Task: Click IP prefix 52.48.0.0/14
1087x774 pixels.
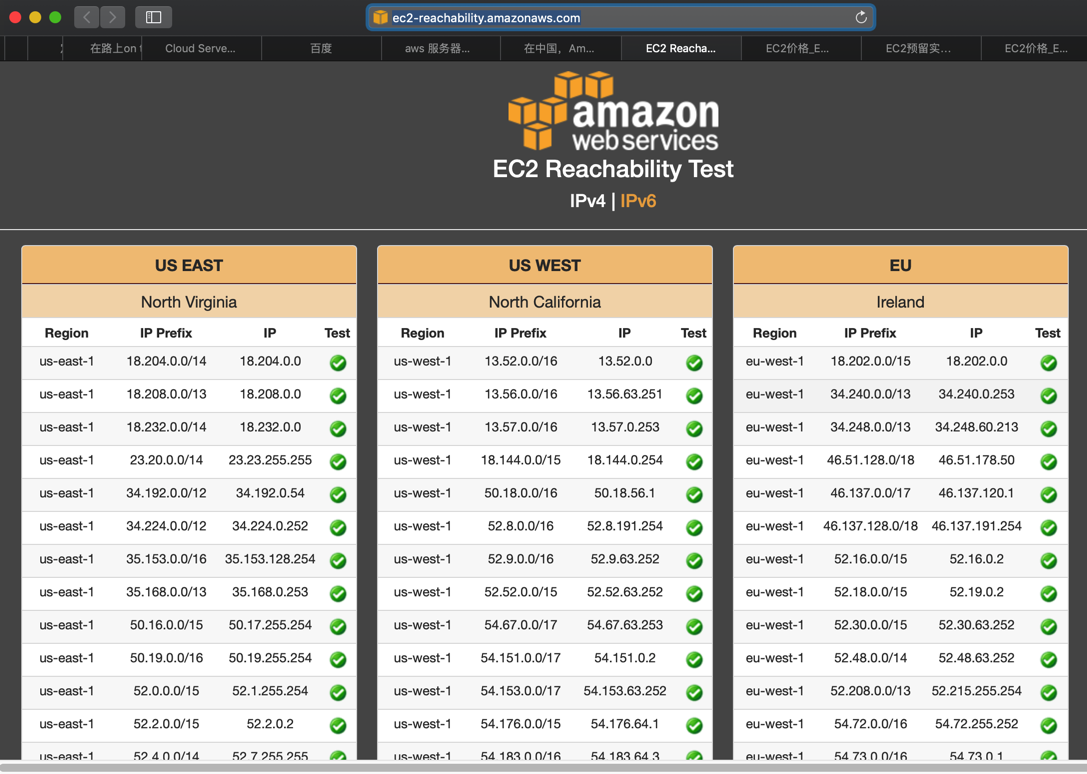Action: tap(871, 657)
